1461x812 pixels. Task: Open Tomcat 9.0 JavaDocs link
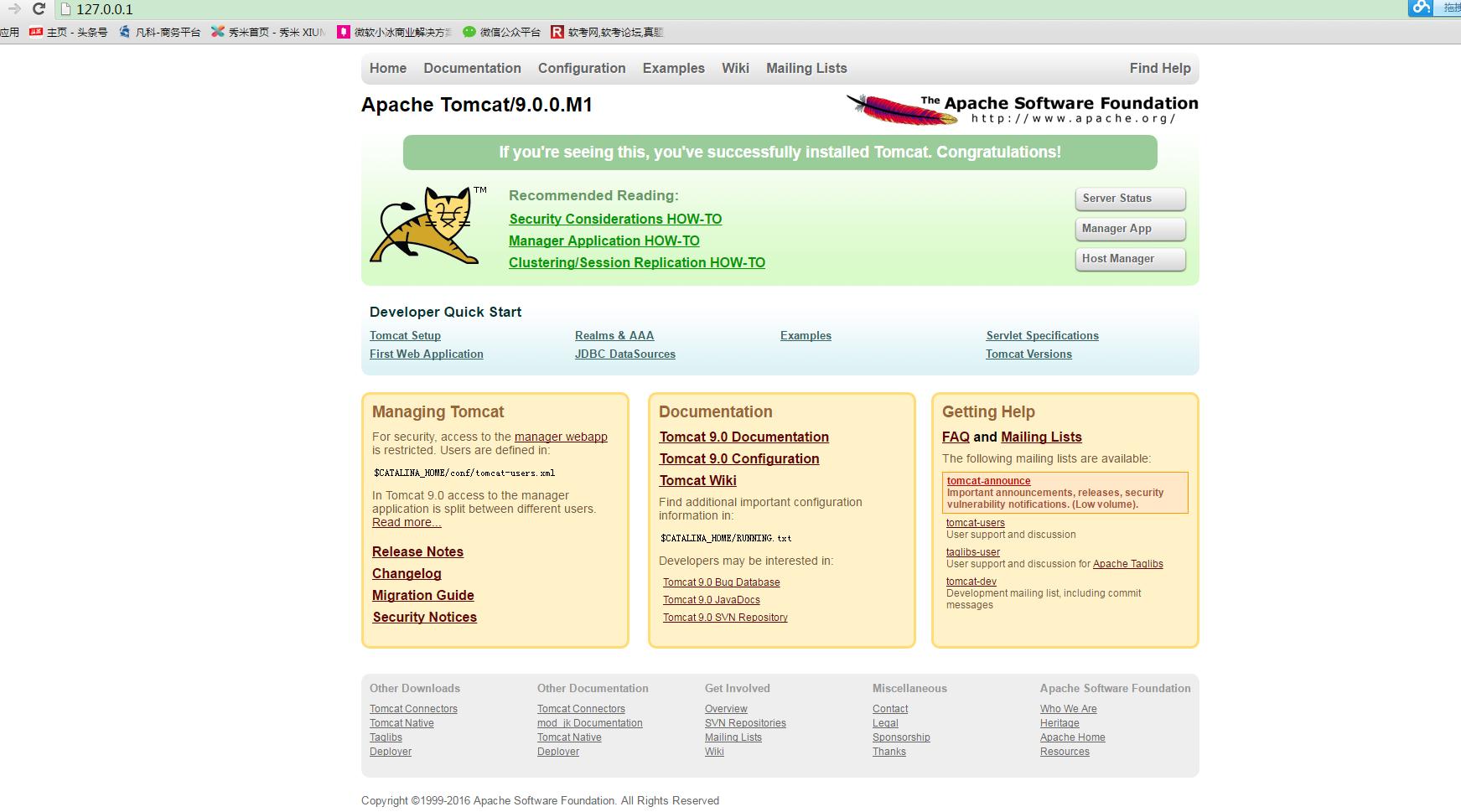tap(712, 600)
